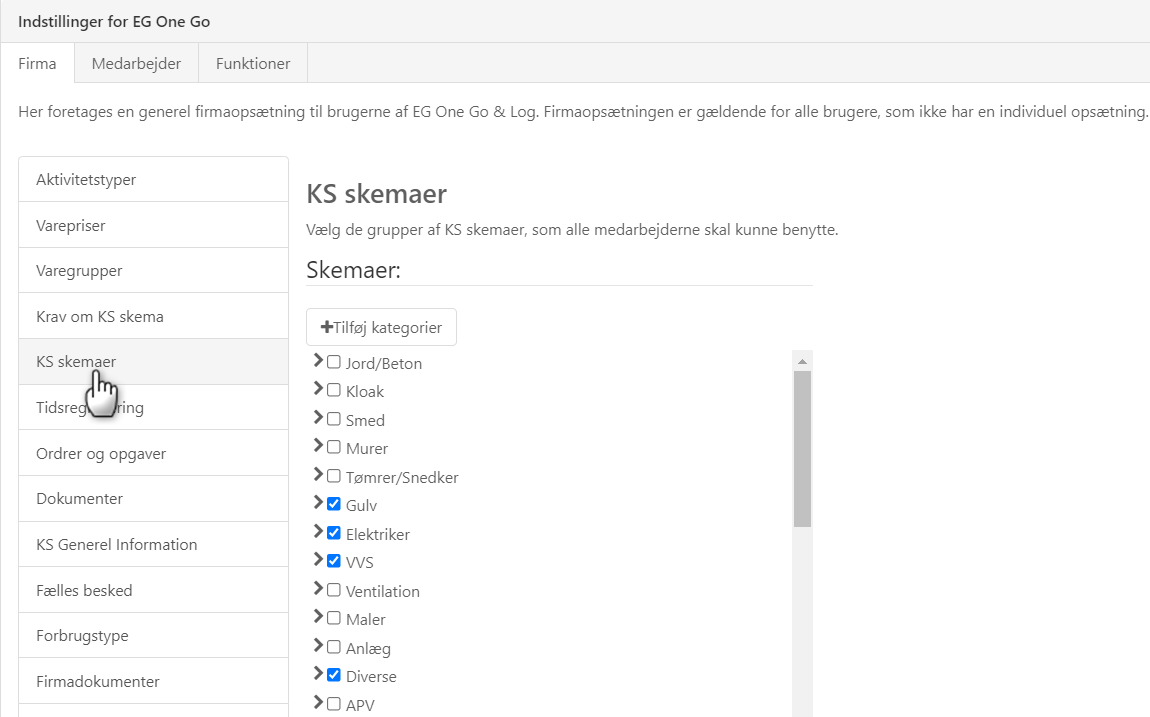This screenshot has height=717, width=1150.
Task: Open the Firmadokumenter sidebar item
Action: (153, 682)
